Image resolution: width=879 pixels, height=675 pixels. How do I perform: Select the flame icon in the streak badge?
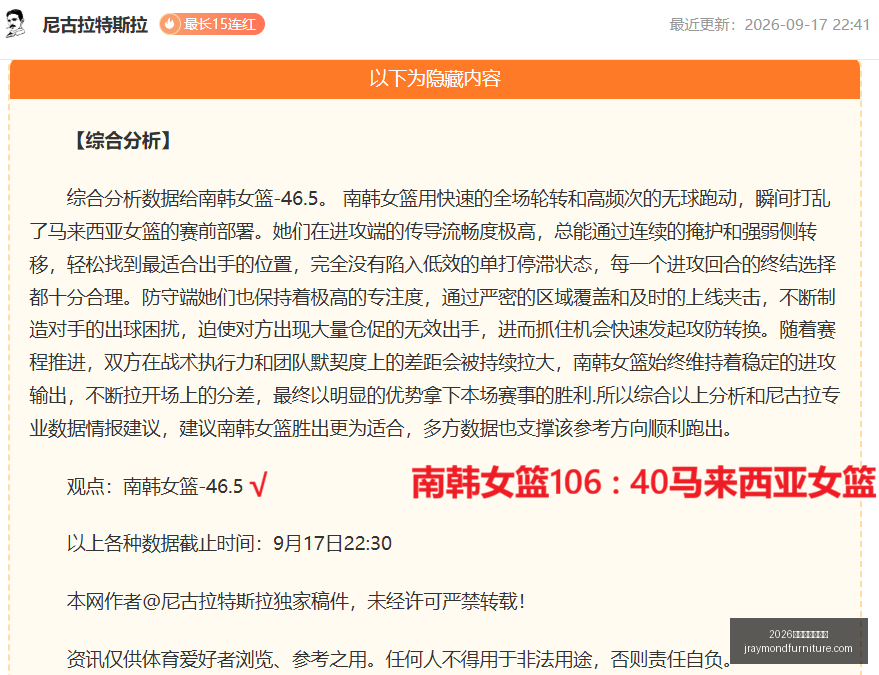coord(170,24)
